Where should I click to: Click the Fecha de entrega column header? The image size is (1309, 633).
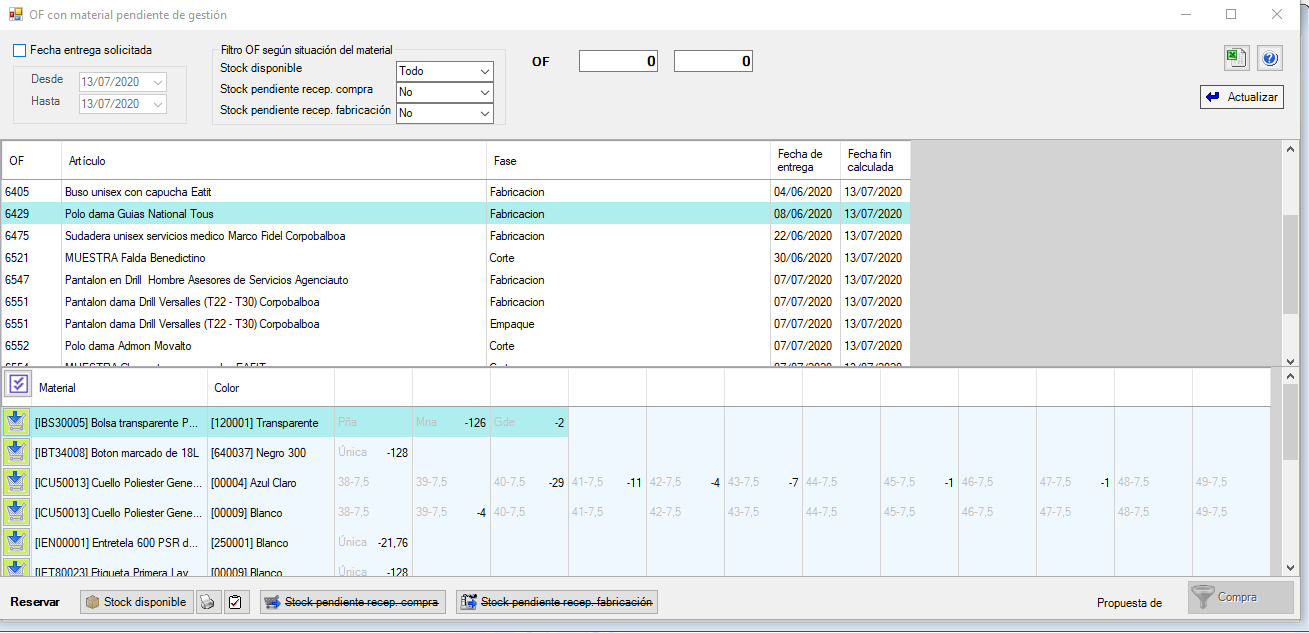804,161
